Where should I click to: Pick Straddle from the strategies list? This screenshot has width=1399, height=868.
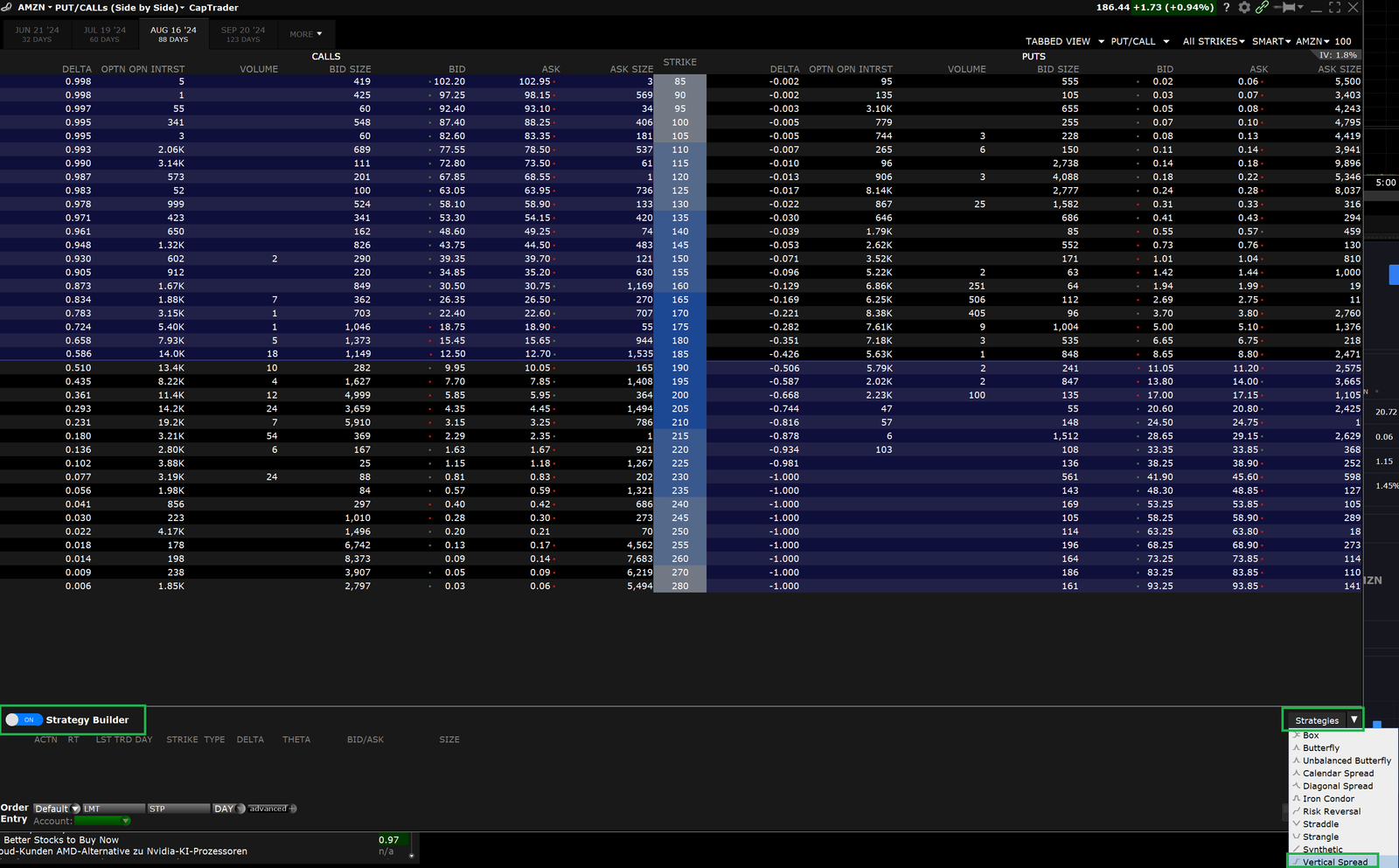[1320, 824]
